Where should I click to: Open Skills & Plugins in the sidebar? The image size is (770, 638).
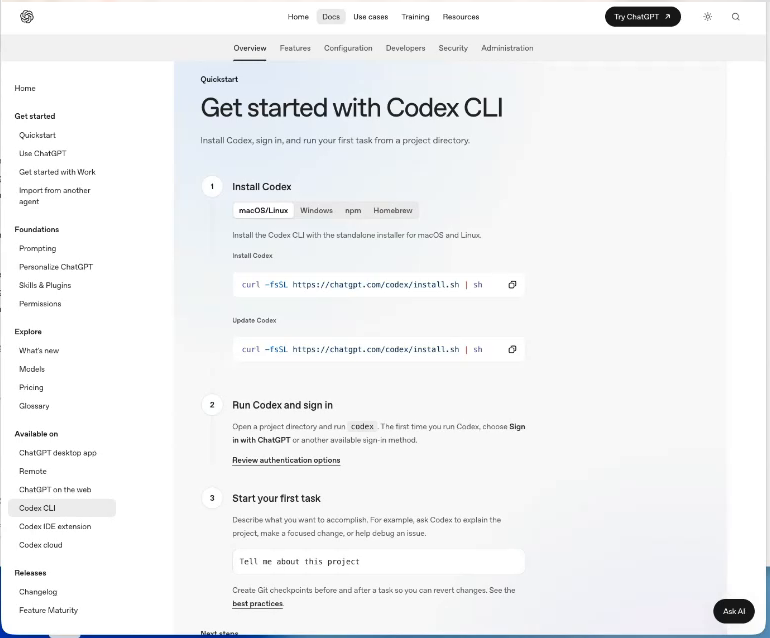(x=45, y=285)
